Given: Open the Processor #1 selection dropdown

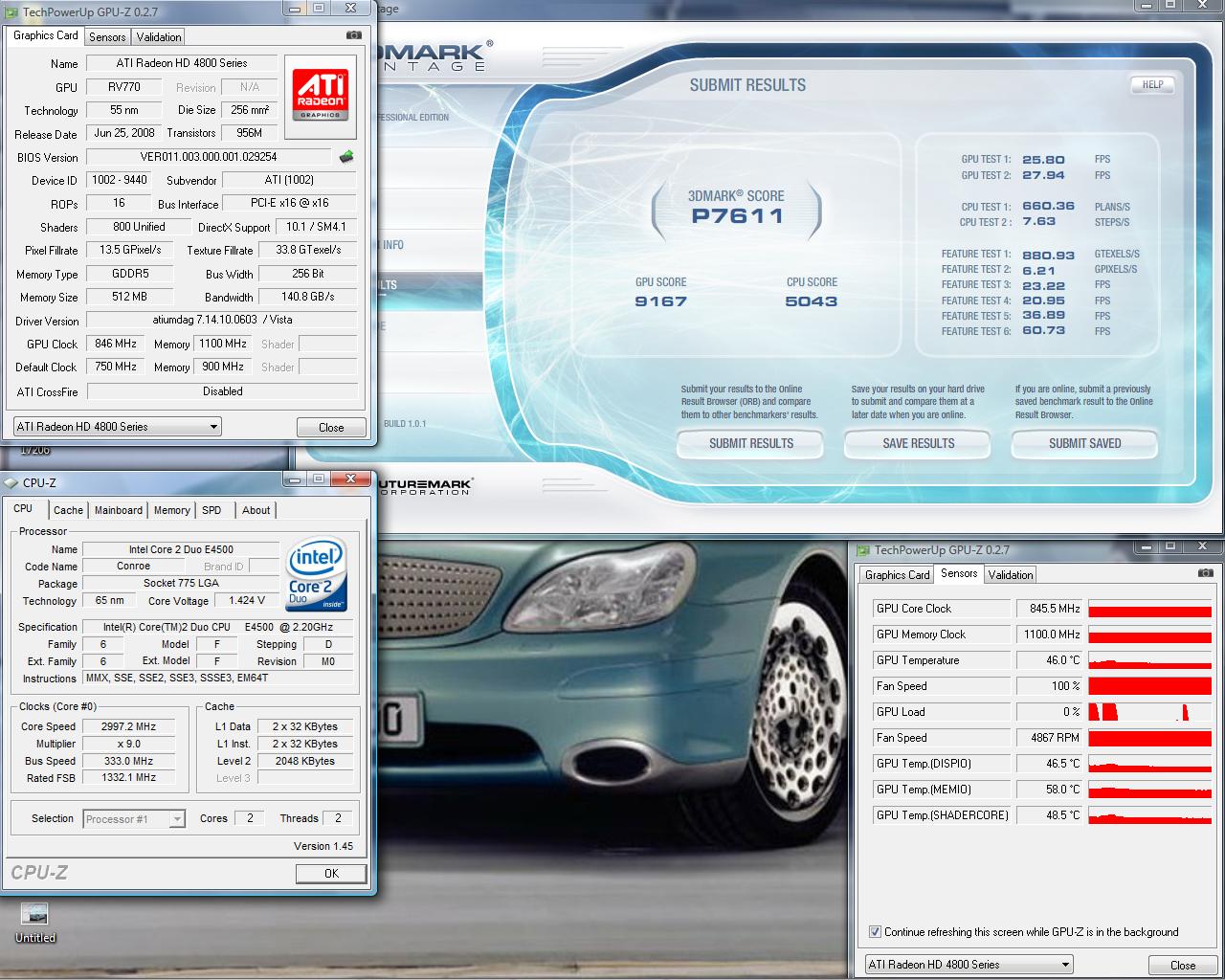Looking at the screenshot, I should pyautogui.click(x=134, y=819).
